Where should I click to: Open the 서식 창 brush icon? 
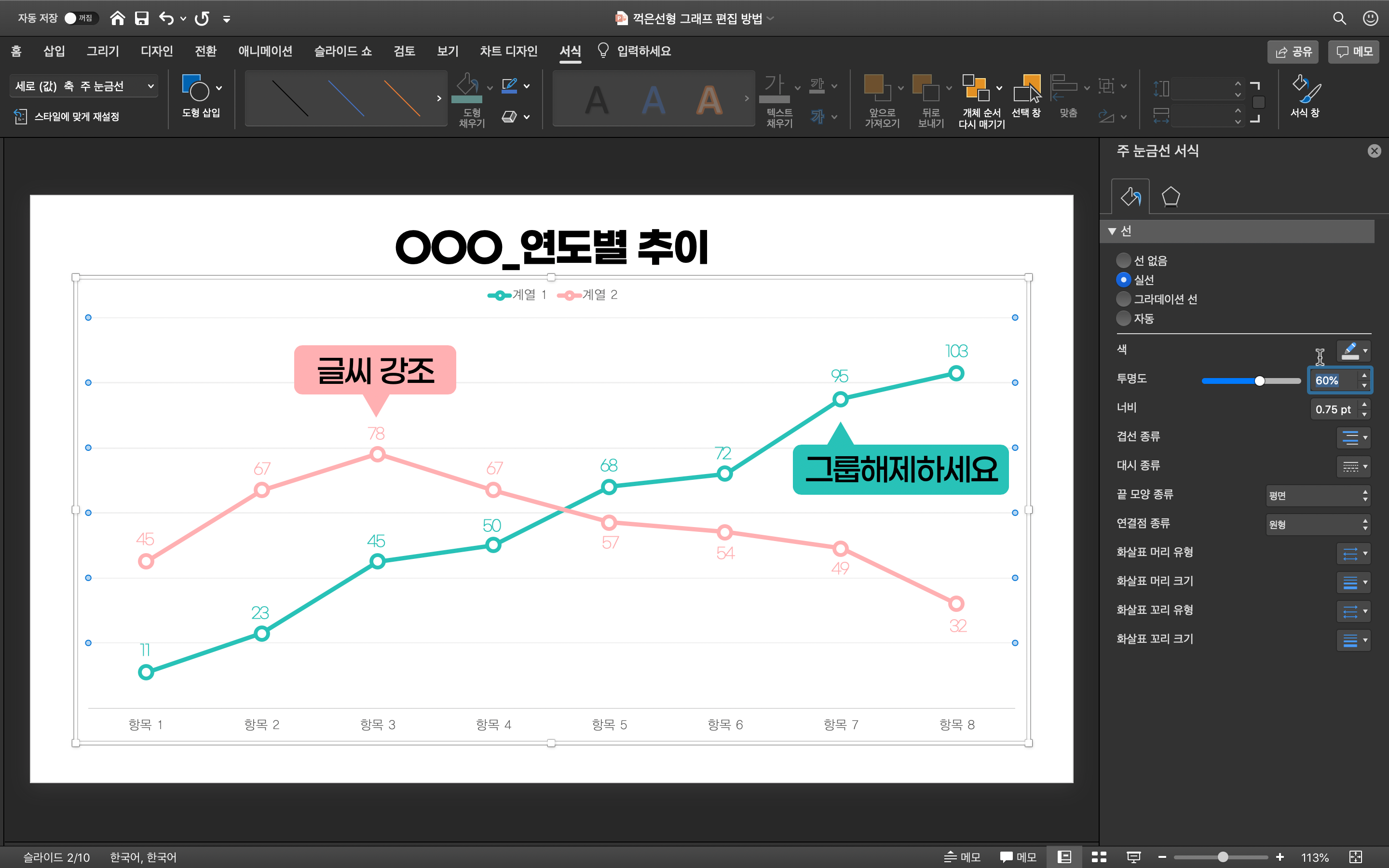point(1306,88)
